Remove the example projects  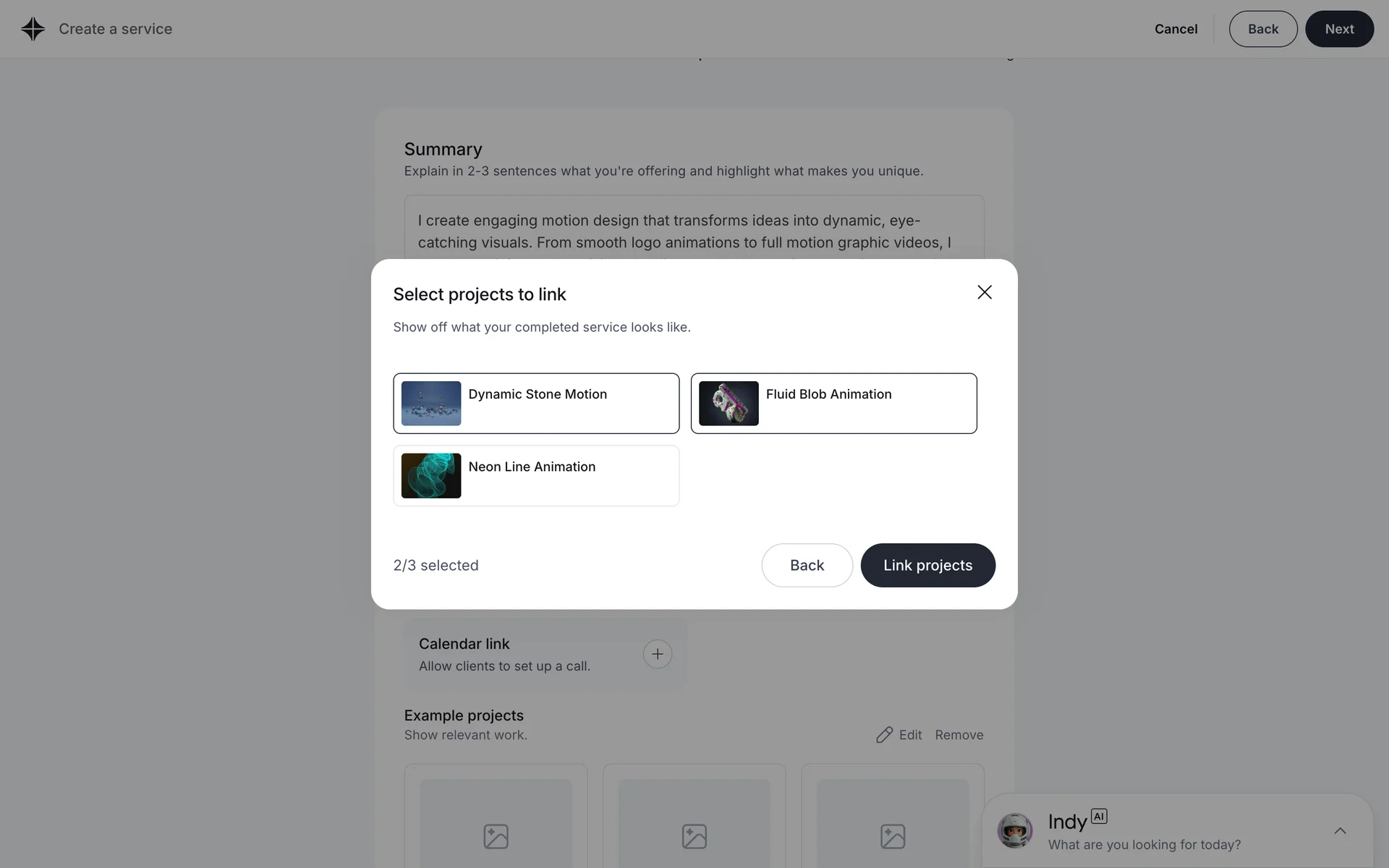point(959,735)
